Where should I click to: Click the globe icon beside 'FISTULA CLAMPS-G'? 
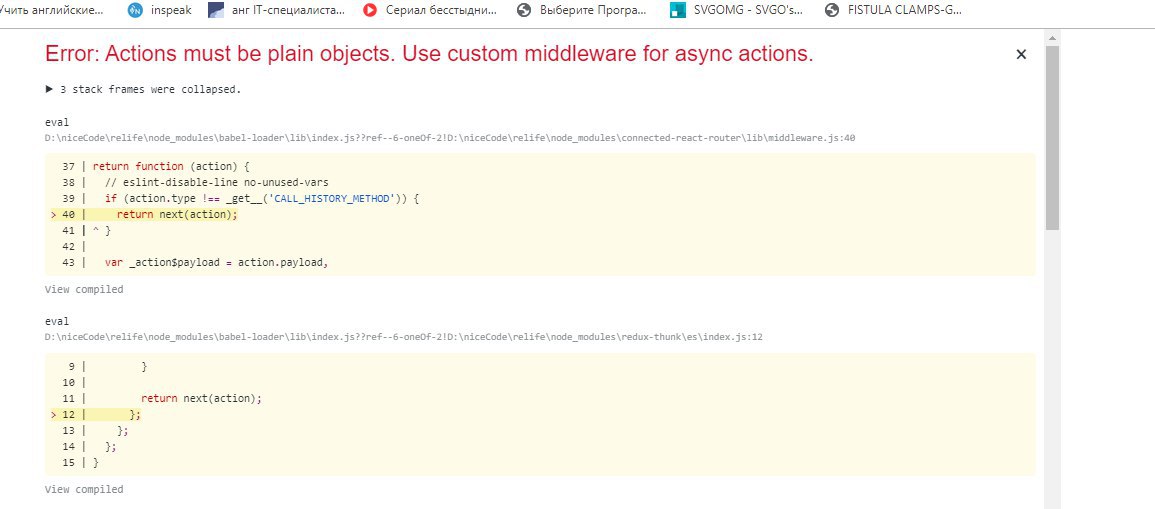point(831,11)
